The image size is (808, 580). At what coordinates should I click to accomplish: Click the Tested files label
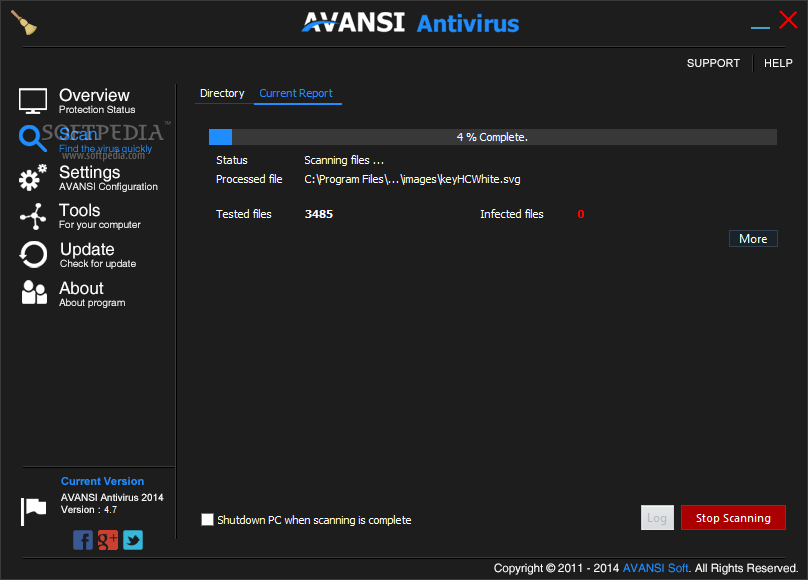[244, 214]
